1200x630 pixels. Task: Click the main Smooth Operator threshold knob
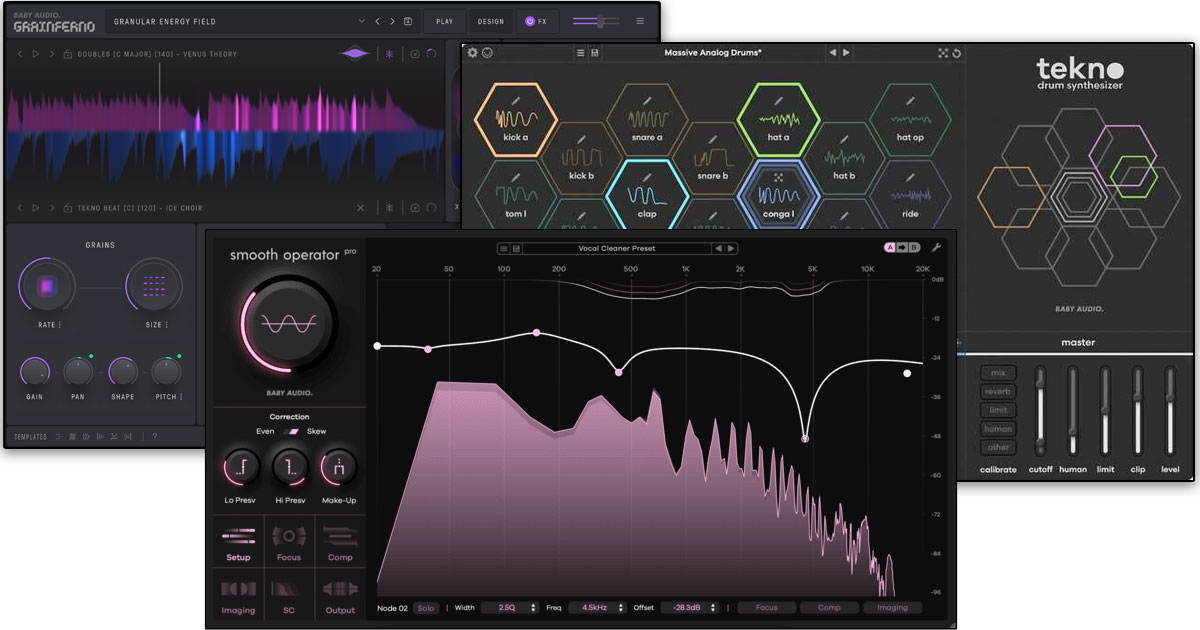click(x=289, y=324)
